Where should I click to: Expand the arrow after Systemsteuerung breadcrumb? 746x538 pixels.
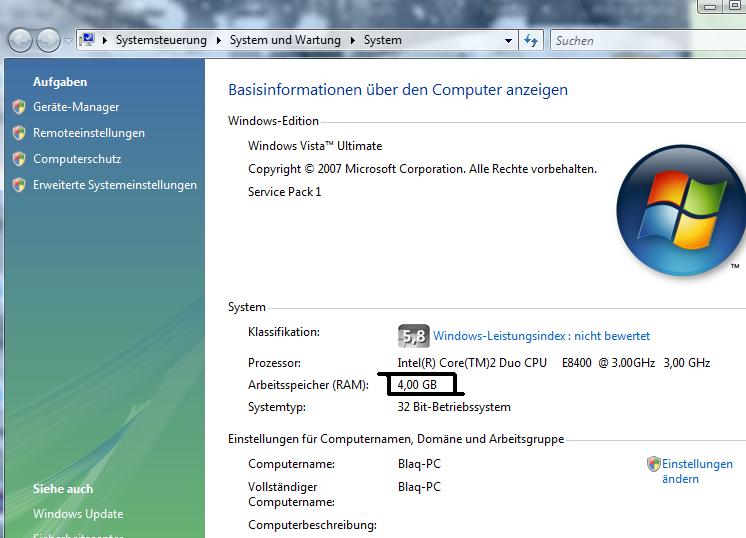(x=218, y=40)
